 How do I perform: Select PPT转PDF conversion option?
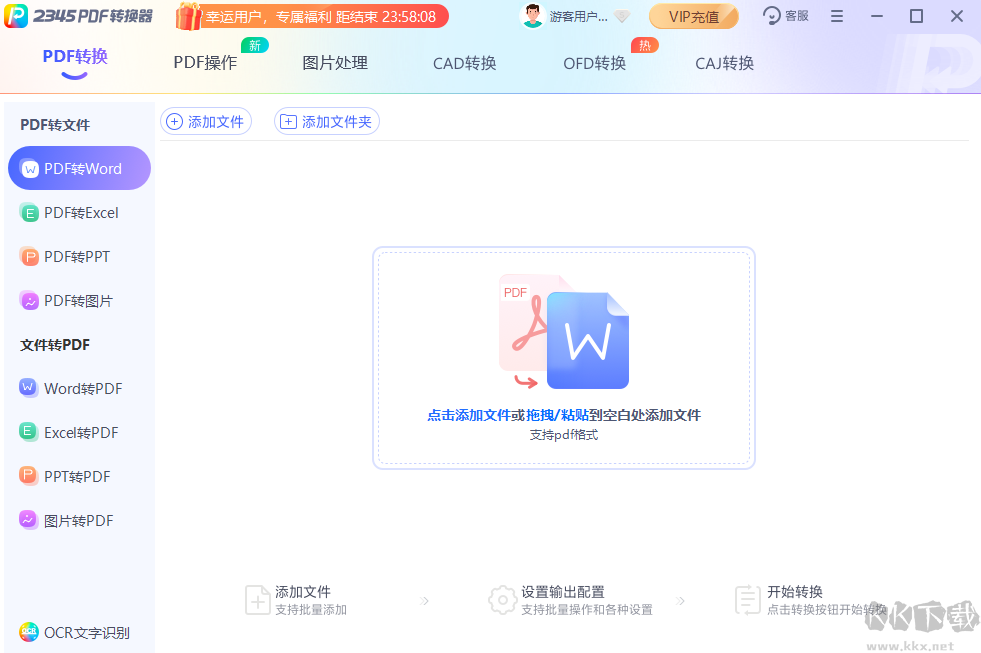(75, 476)
